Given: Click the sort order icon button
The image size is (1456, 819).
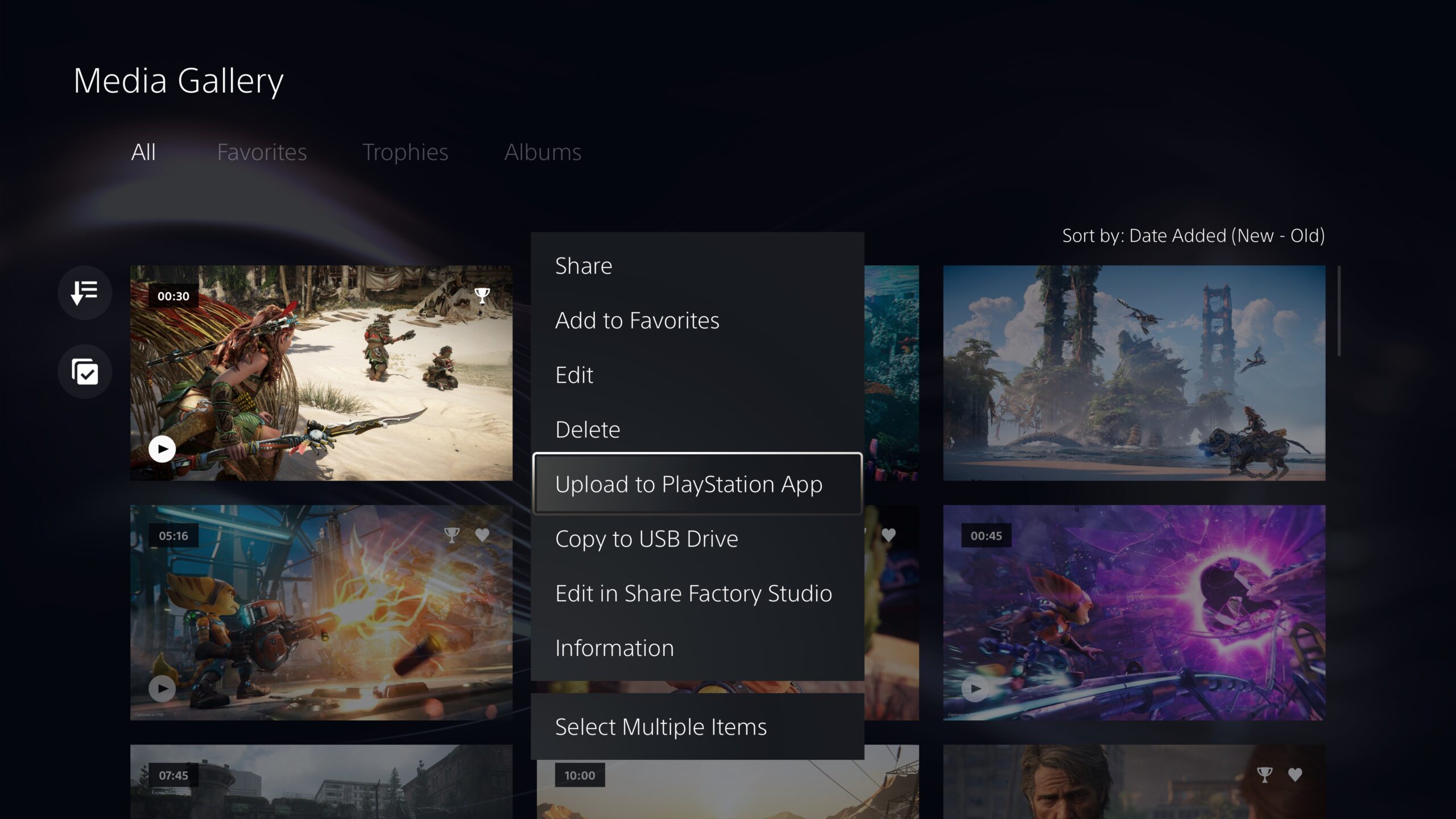Looking at the screenshot, I should [x=85, y=291].
